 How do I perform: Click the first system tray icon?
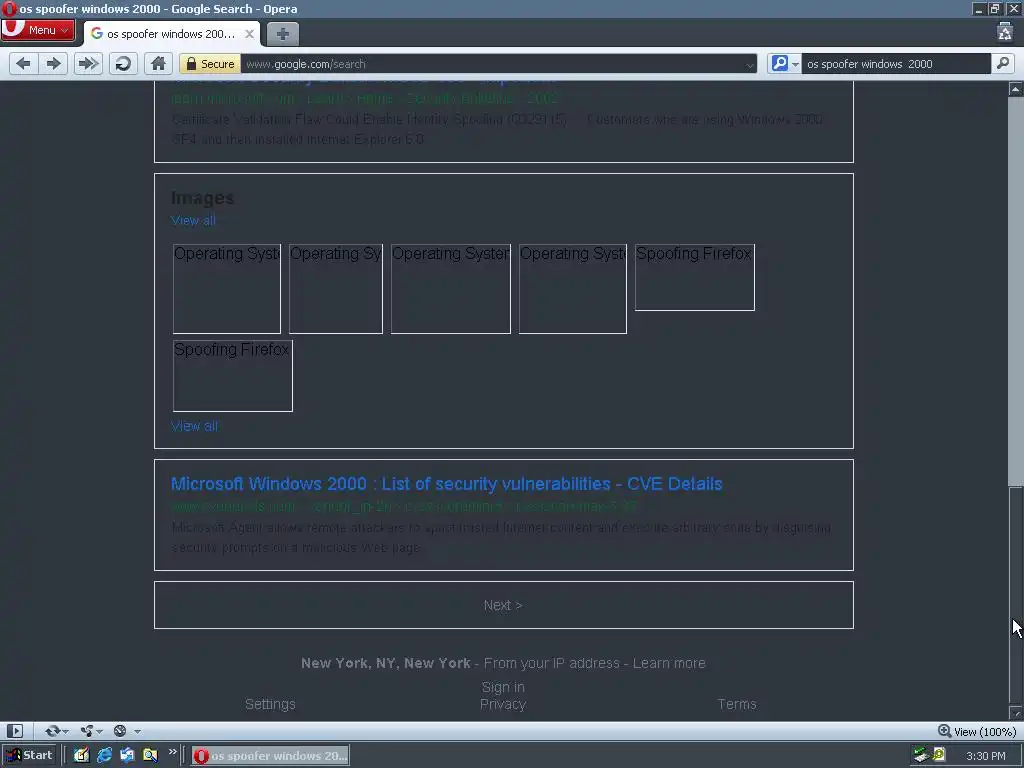click(x=921, y=756)
